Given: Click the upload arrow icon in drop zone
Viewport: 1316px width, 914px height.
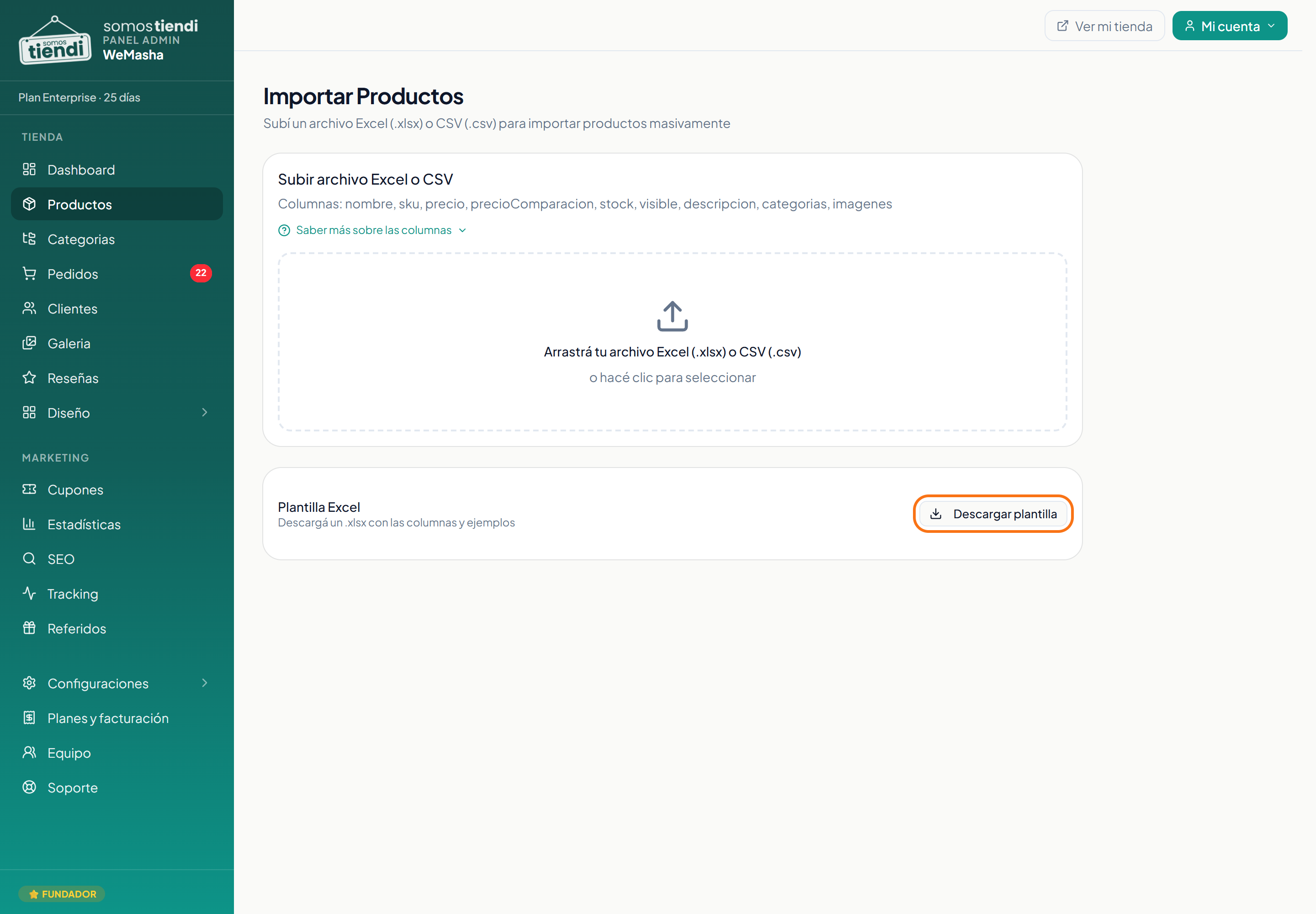Looking at the screenshot, I should (672, 316).
